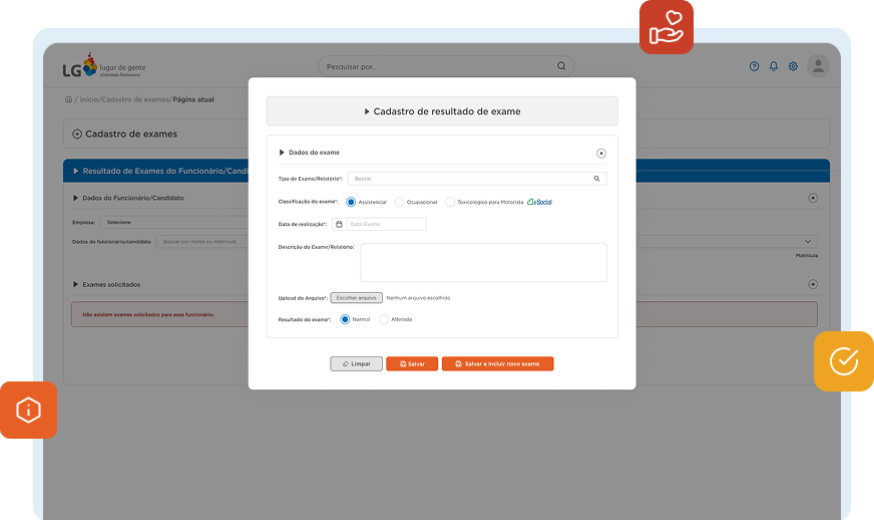
Task: Click the help question mark icon
Action: 754,66
